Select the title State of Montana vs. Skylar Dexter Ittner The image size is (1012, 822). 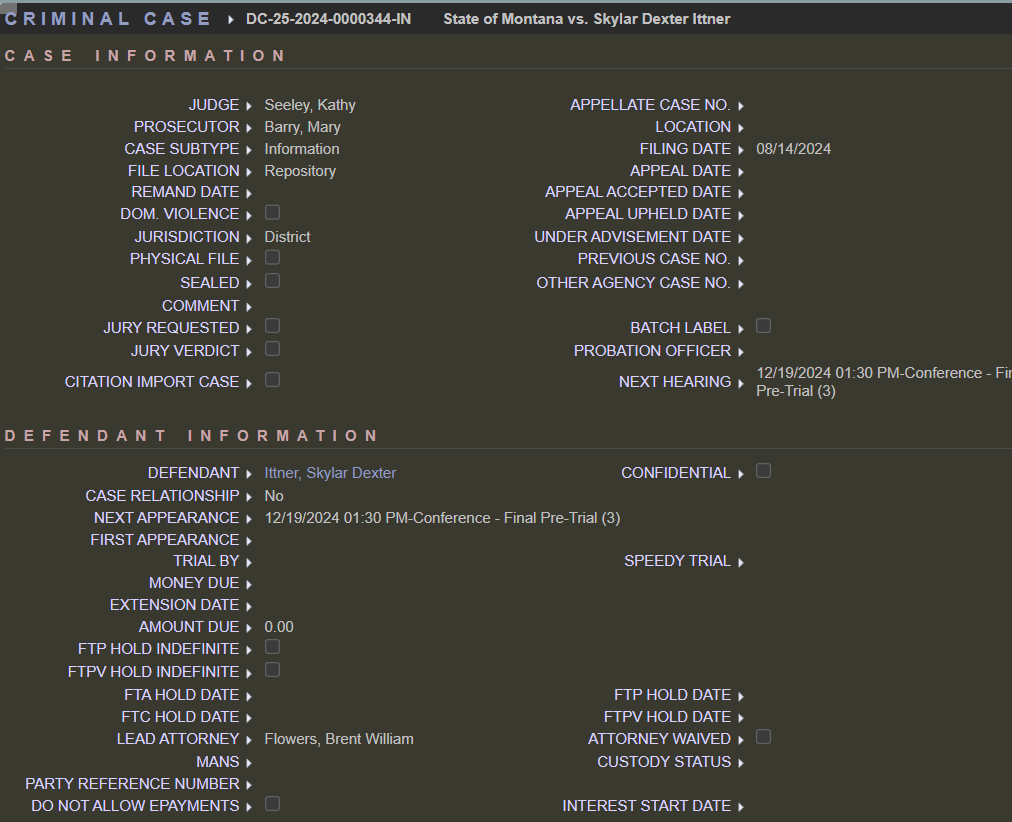click(x=587, y=19)
